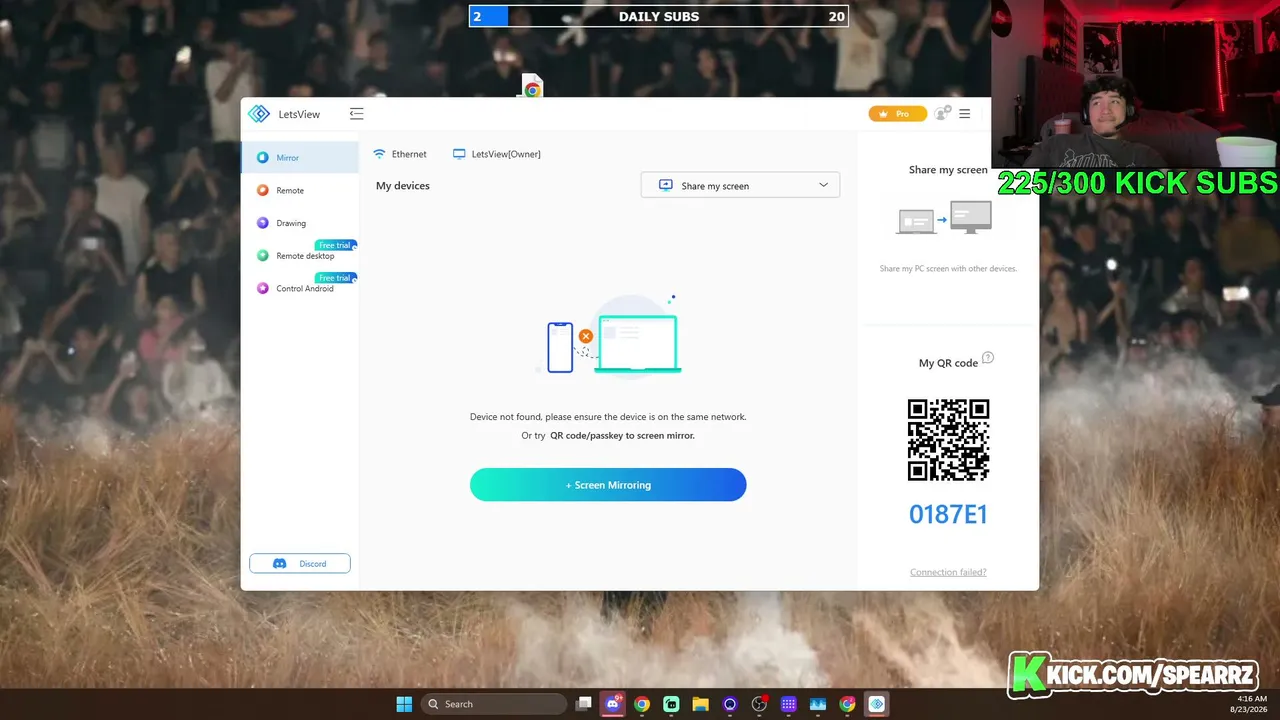Open the Connection failed? link
The width and height of the screenshot is (1280, 720).
pyautogui.click(x=948, y=572)
